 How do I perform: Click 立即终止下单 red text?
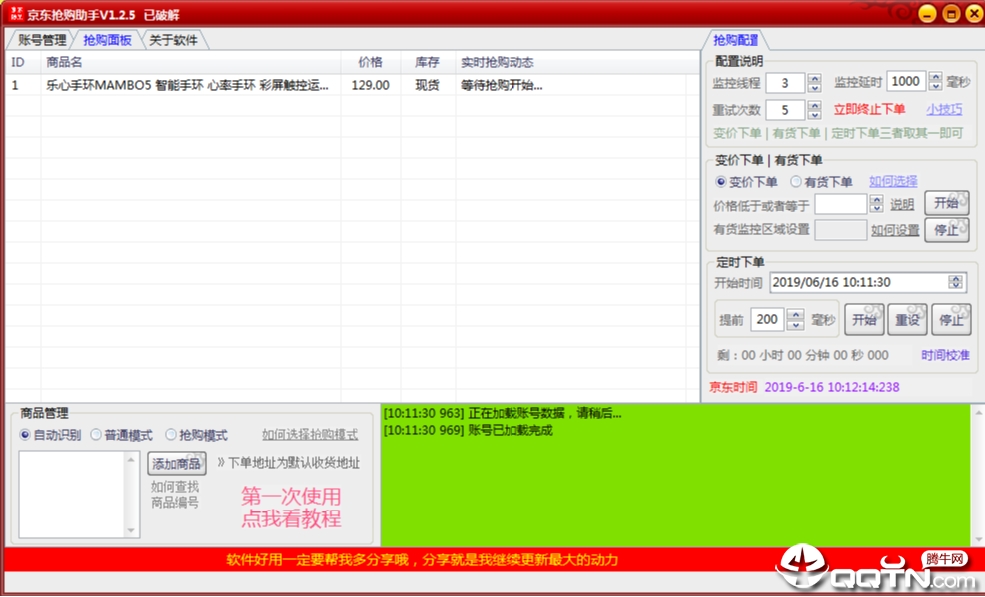(869, 109)
